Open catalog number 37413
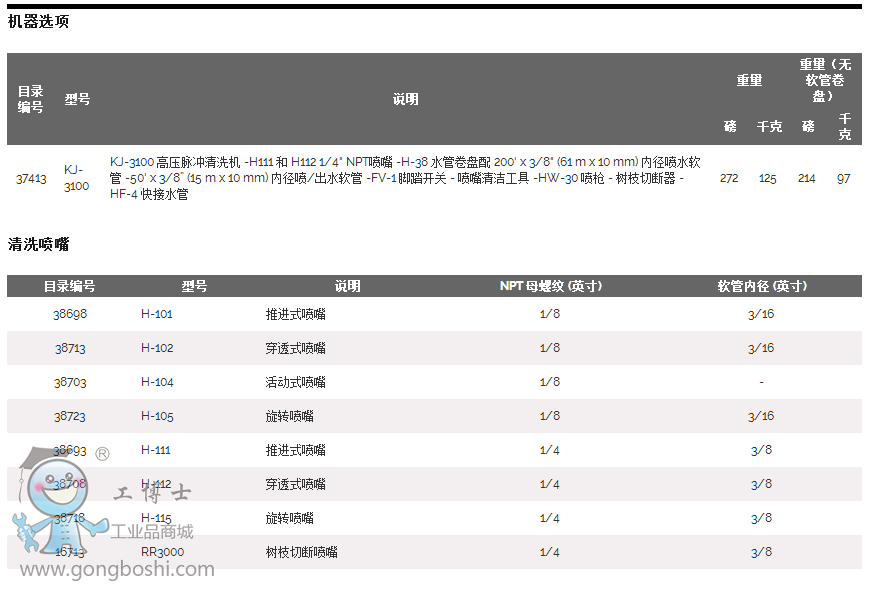Viewport: 872px width, 594px height. tap(31, 179)
